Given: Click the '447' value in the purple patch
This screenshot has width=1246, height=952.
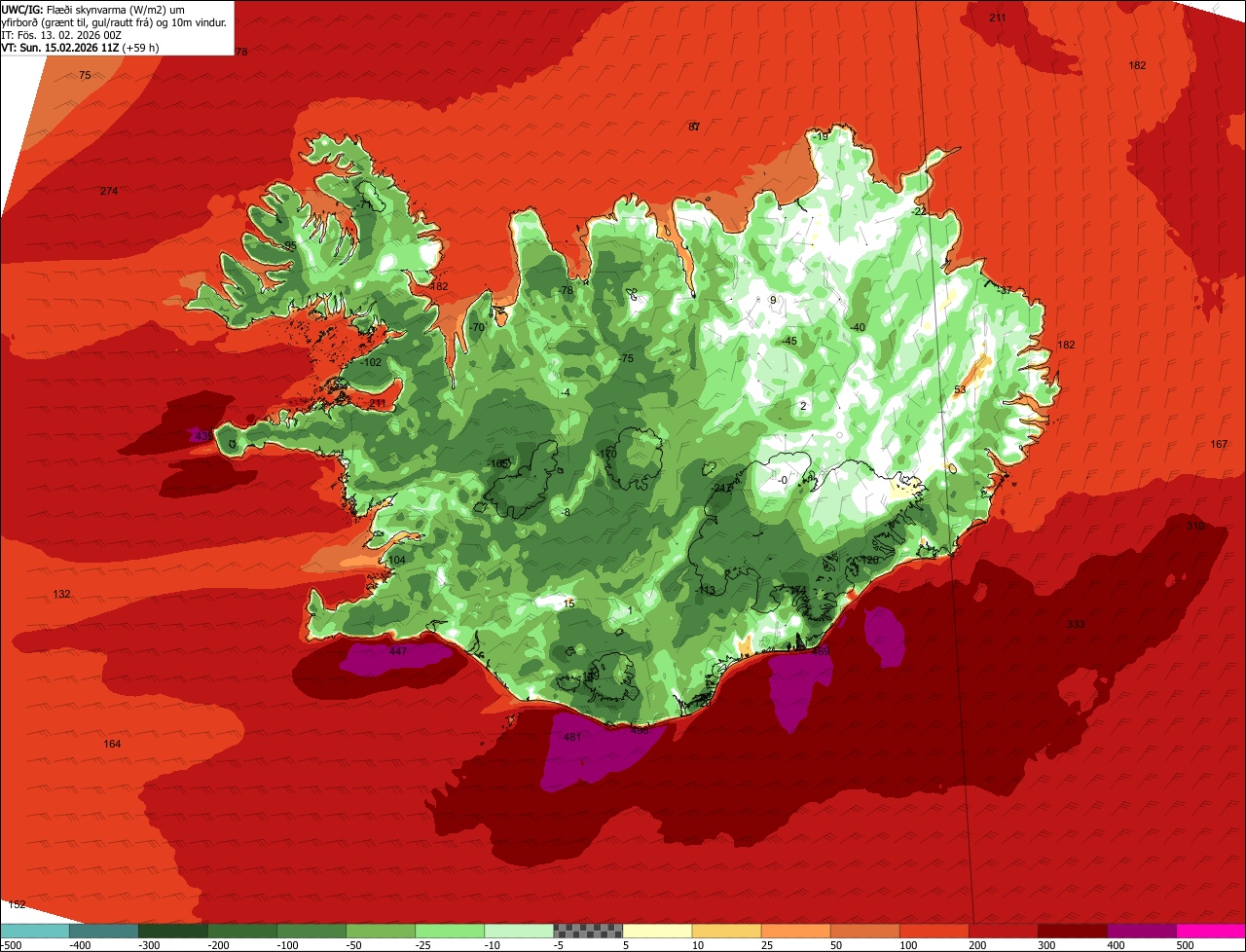Looking at the screenshot, I should 398,651.
